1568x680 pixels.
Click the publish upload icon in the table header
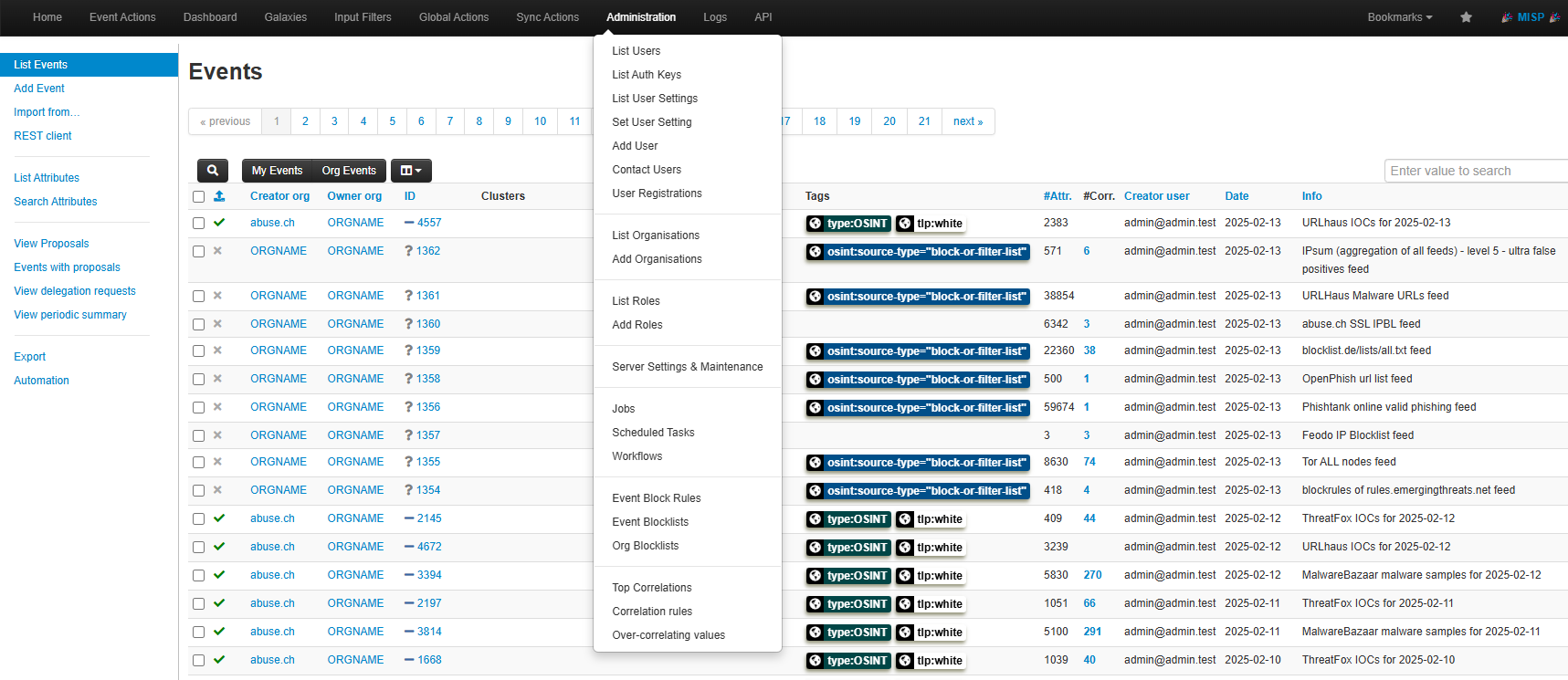(219, 196)
